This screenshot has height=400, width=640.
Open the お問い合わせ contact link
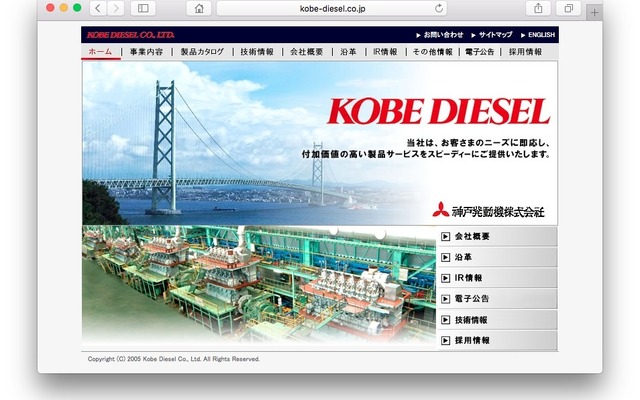point(440,35)
